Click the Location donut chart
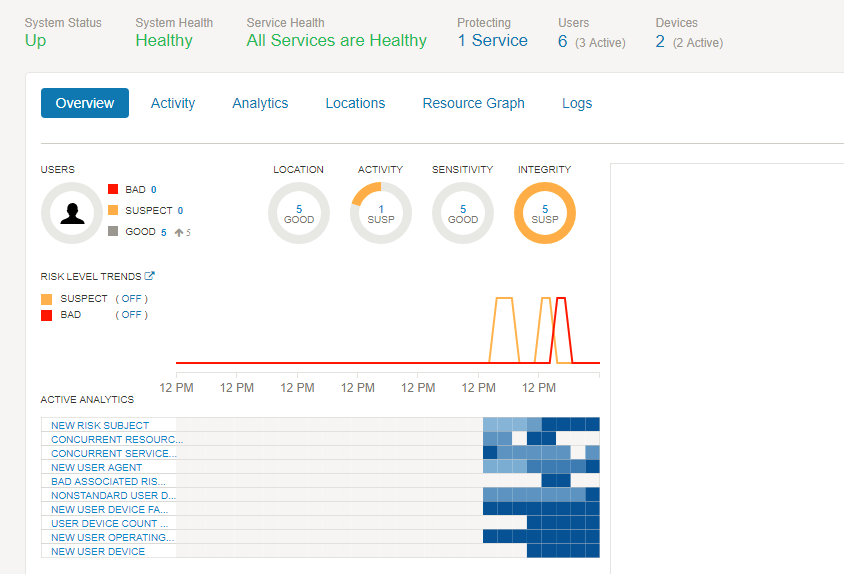This screenshot has height=574, width=844. [x=299, y=213]
